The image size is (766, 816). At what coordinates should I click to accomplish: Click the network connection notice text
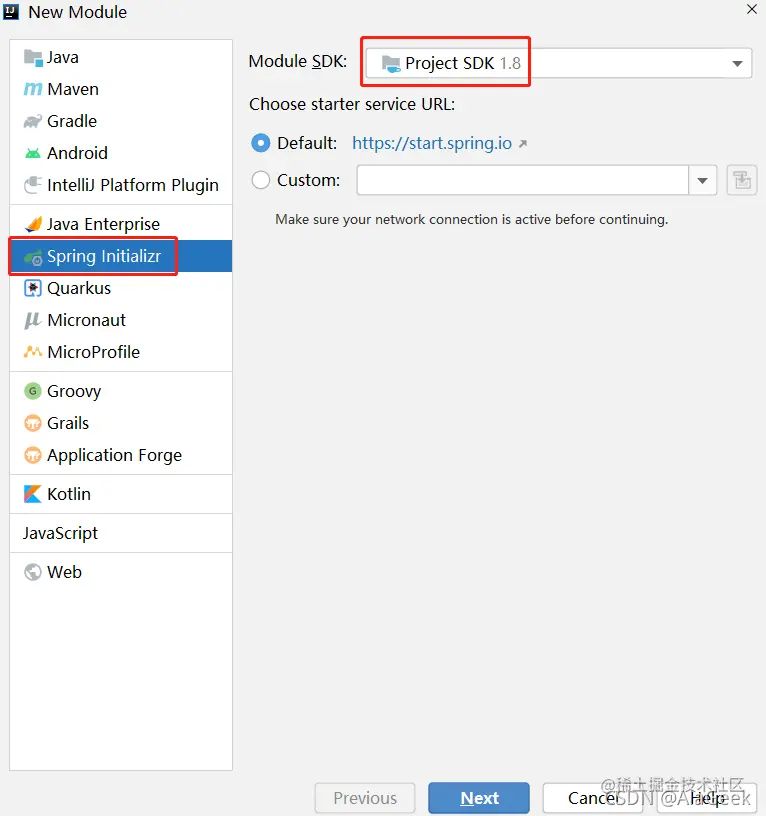point(471,220)
